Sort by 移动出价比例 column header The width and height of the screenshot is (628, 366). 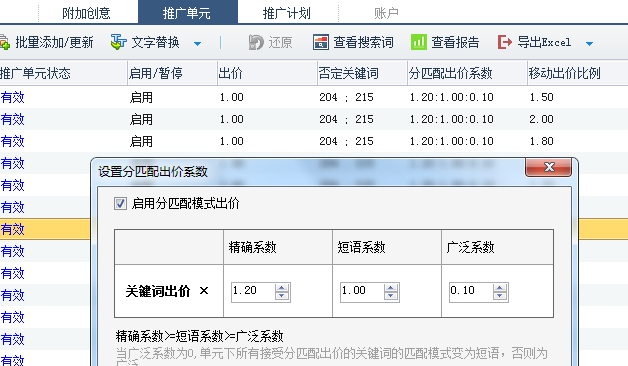coord(564,73)
